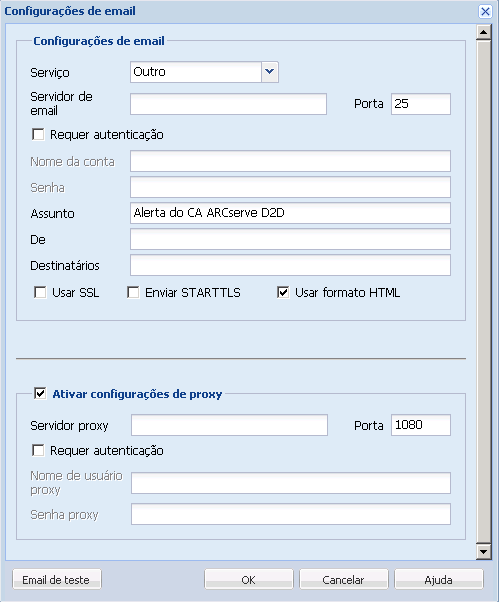
Task: Click the vertical scrollbar thumb
Action: coord(484,292)
